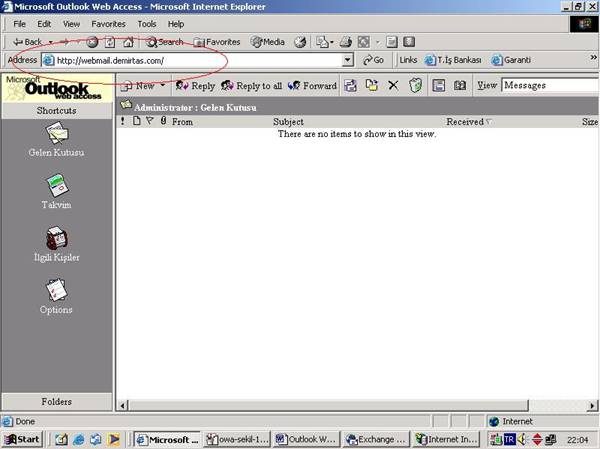Image resolution: width=600 pixels, height=449 pixels.
Task: Sort by the Flag status column
Action: (x=150, y=121)
